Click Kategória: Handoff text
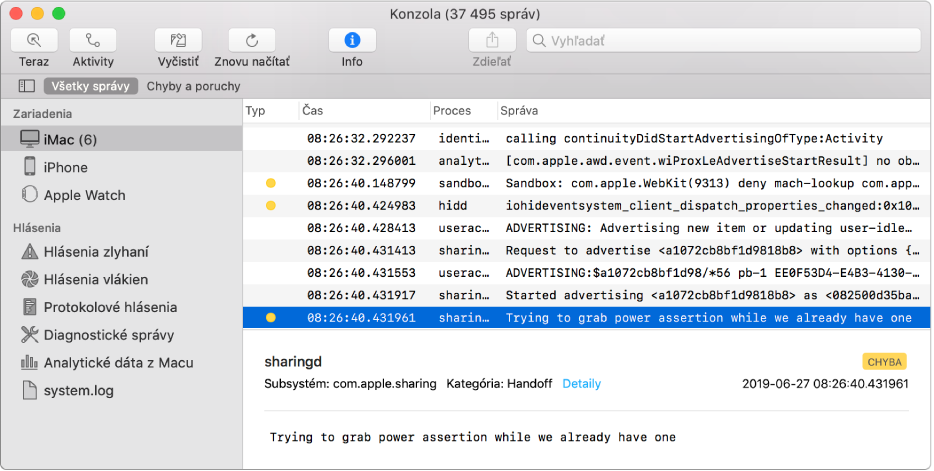Image resolution: width=934 pixels, height=471 pixels. tap(499, 384)
